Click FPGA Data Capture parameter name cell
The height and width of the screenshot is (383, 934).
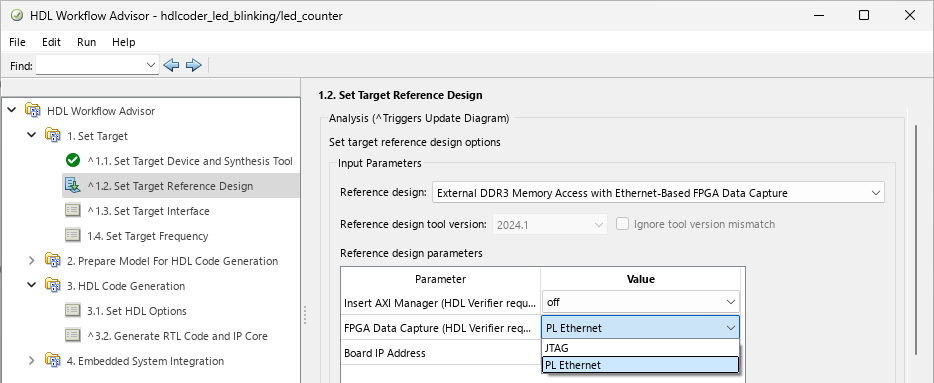click(441, 328)
